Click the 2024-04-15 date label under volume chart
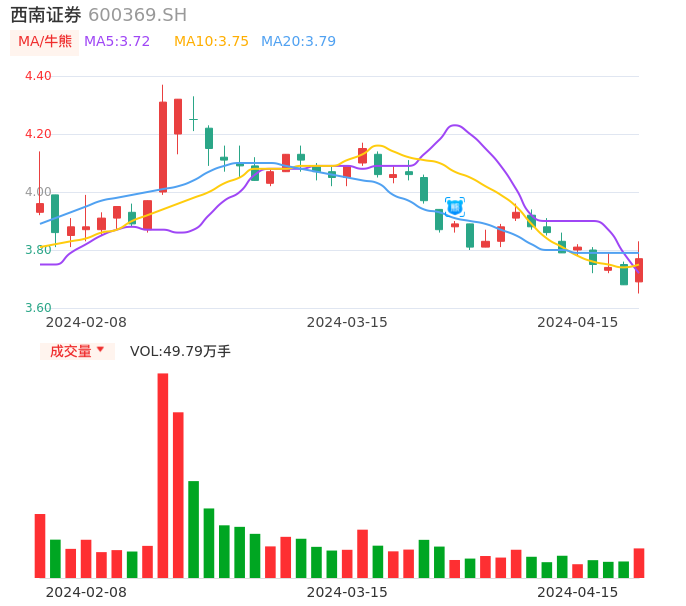Image resolution: width=686 pixels, height=606 pixels. point(578,592)
